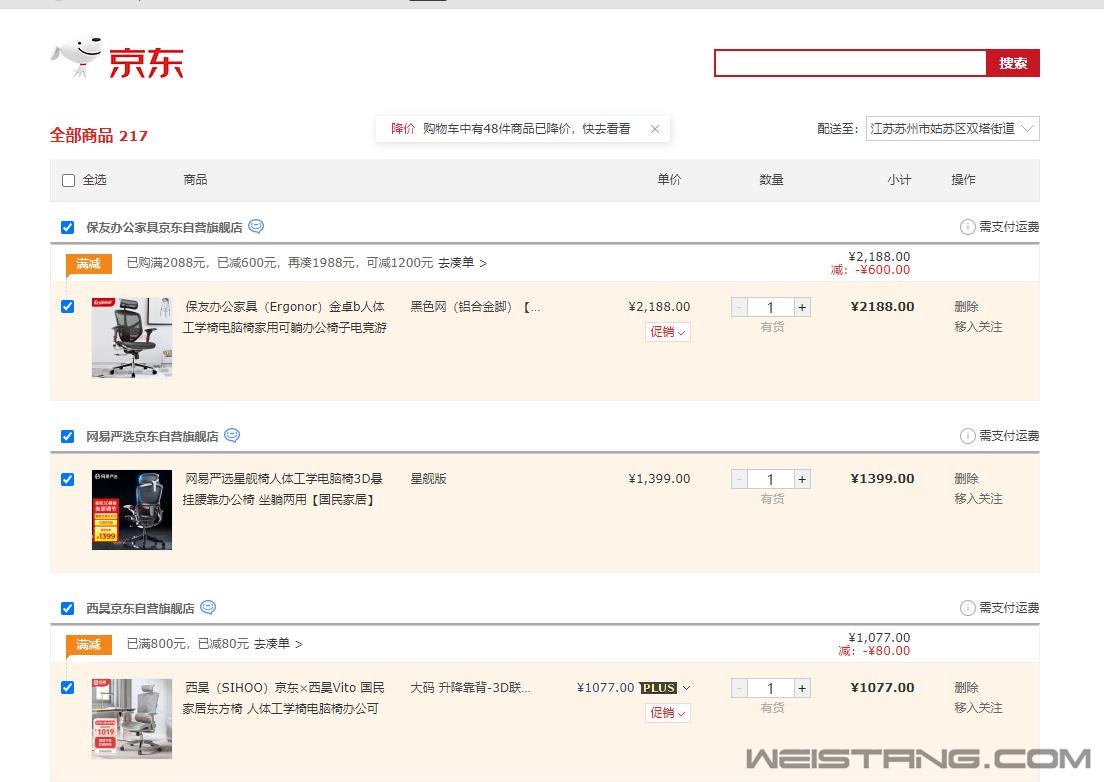Open the JD.com logo homepage link
Viewport: 1104px width, 782px height.
[x=118, y=58]
